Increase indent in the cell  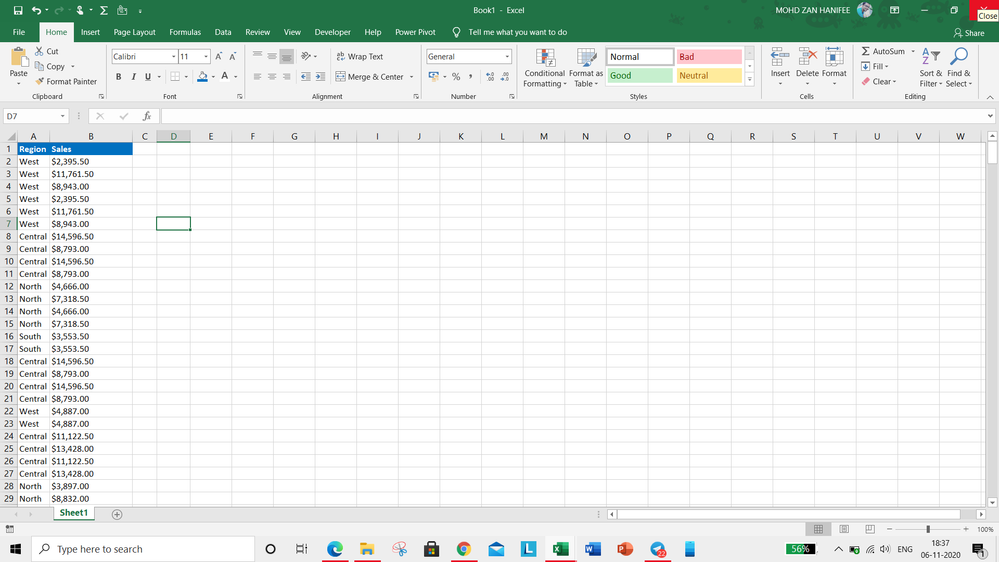click(320, 76)
